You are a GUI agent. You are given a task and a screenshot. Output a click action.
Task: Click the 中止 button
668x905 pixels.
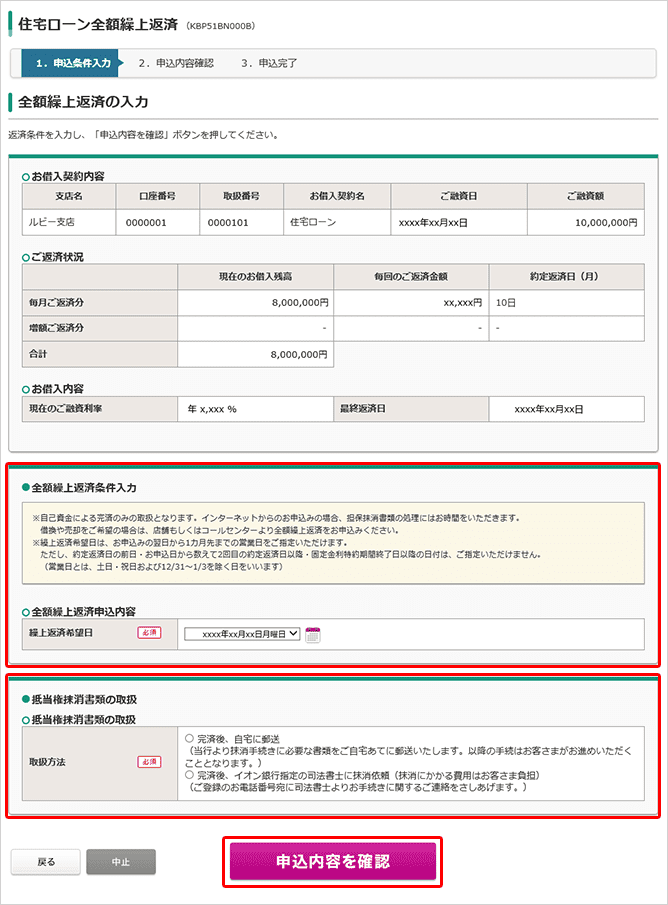[x=121, y=862]
